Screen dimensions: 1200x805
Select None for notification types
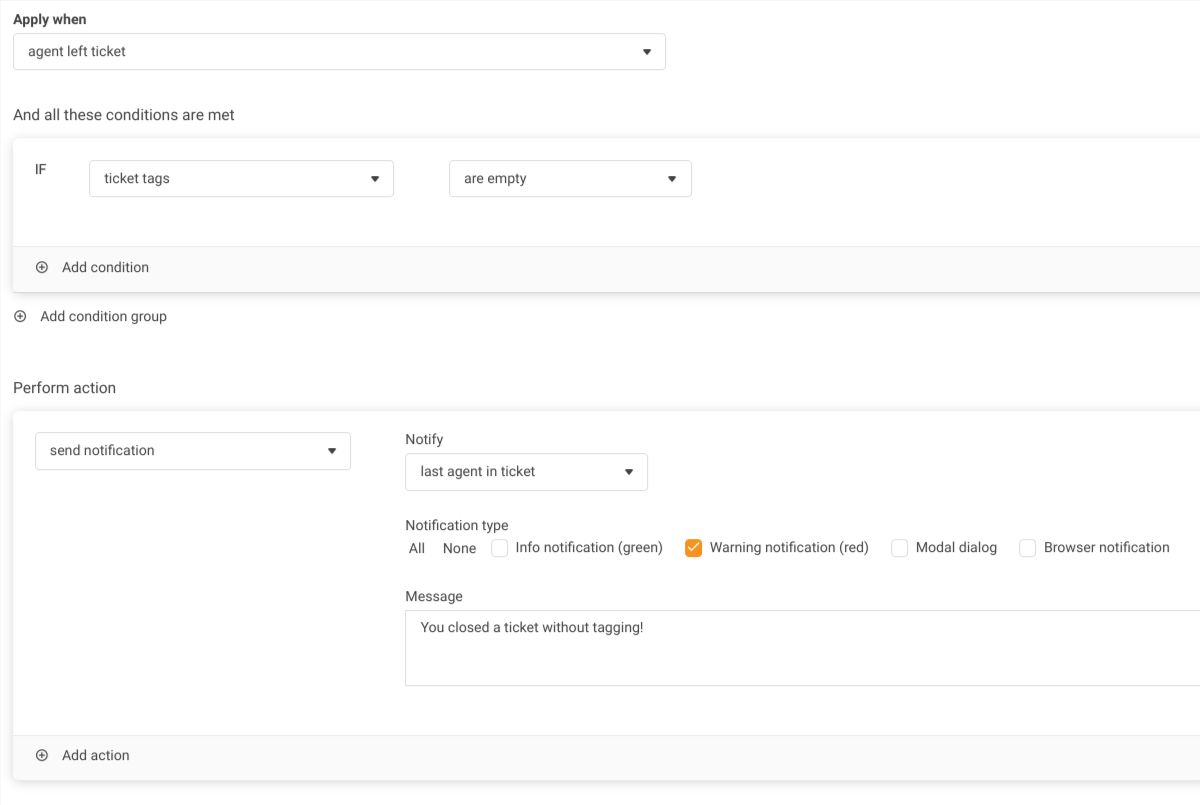[x=459, y=548]
